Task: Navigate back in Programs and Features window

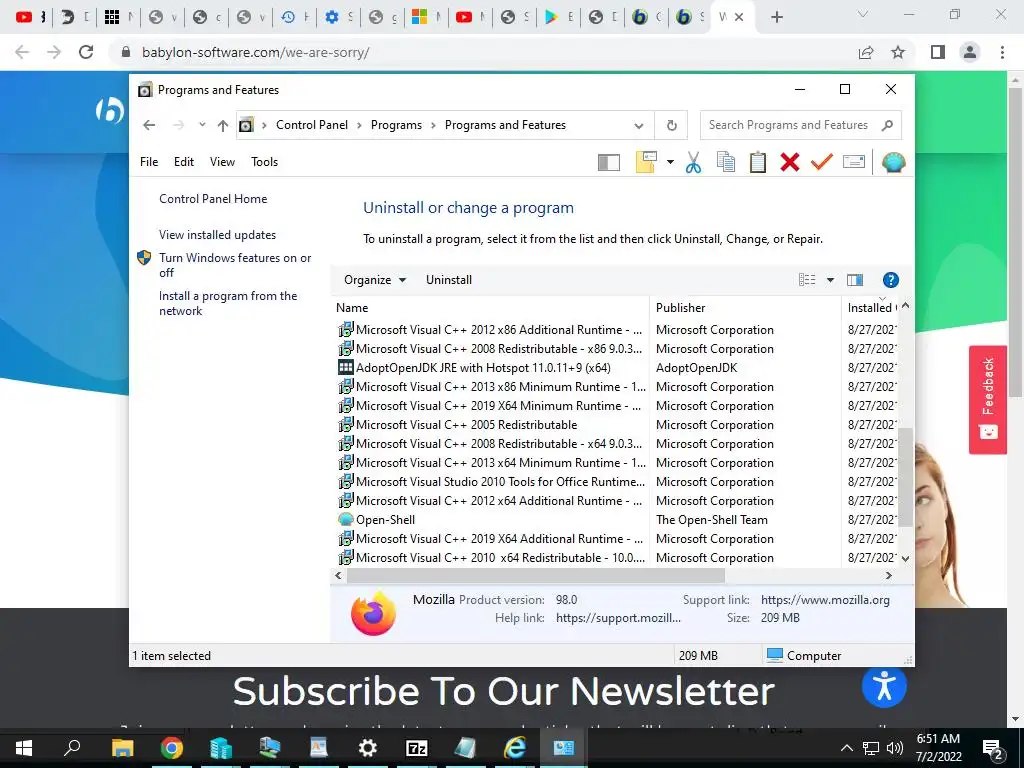Action: (149, 125)
